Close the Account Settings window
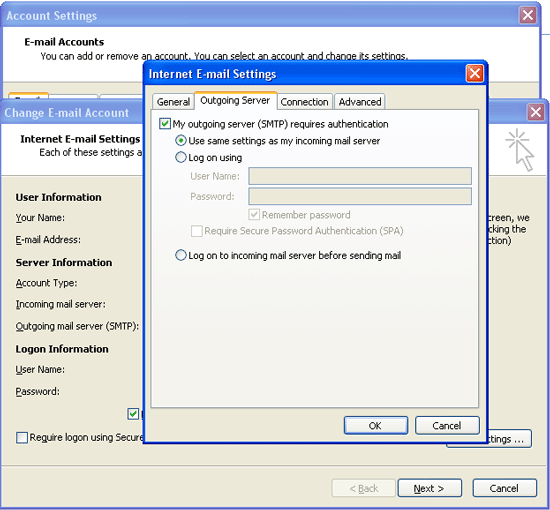 pyautogui.click(x=528, y=15)
